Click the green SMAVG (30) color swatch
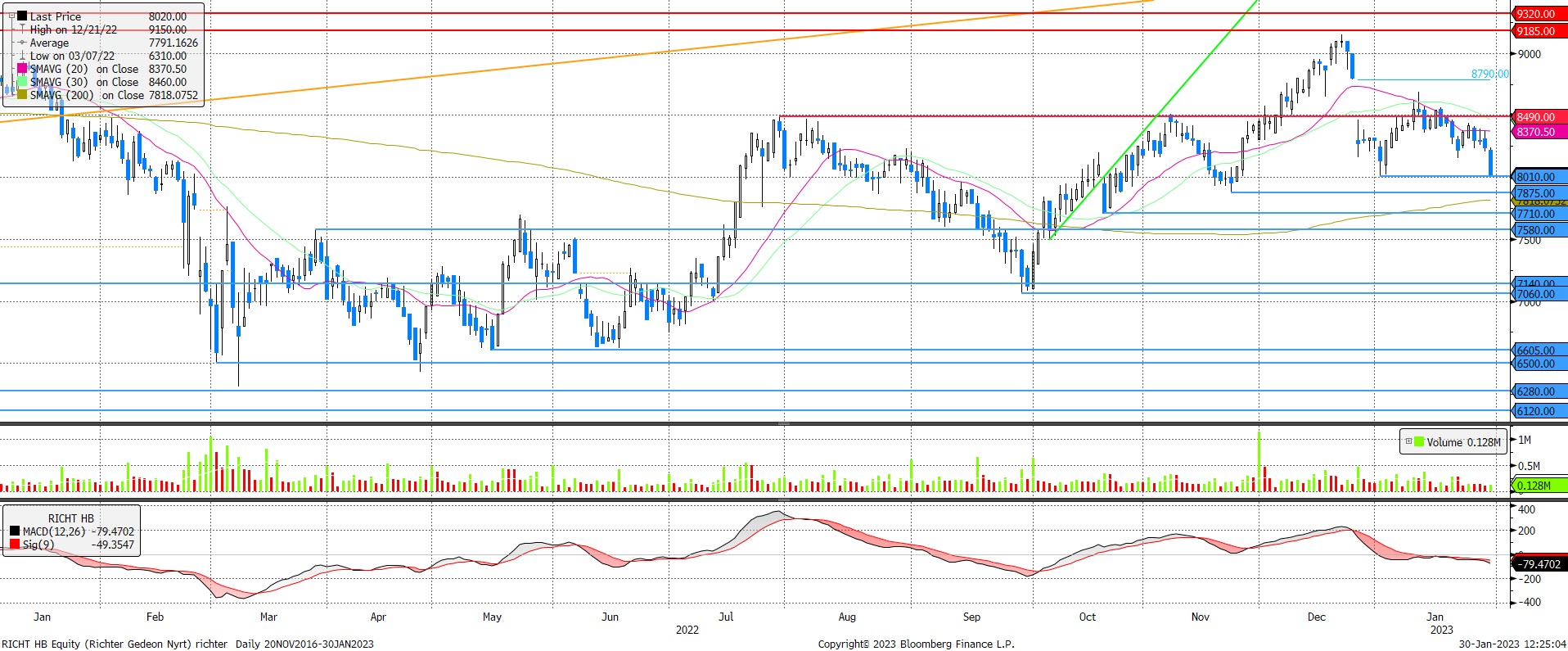 tap(22, 82)
